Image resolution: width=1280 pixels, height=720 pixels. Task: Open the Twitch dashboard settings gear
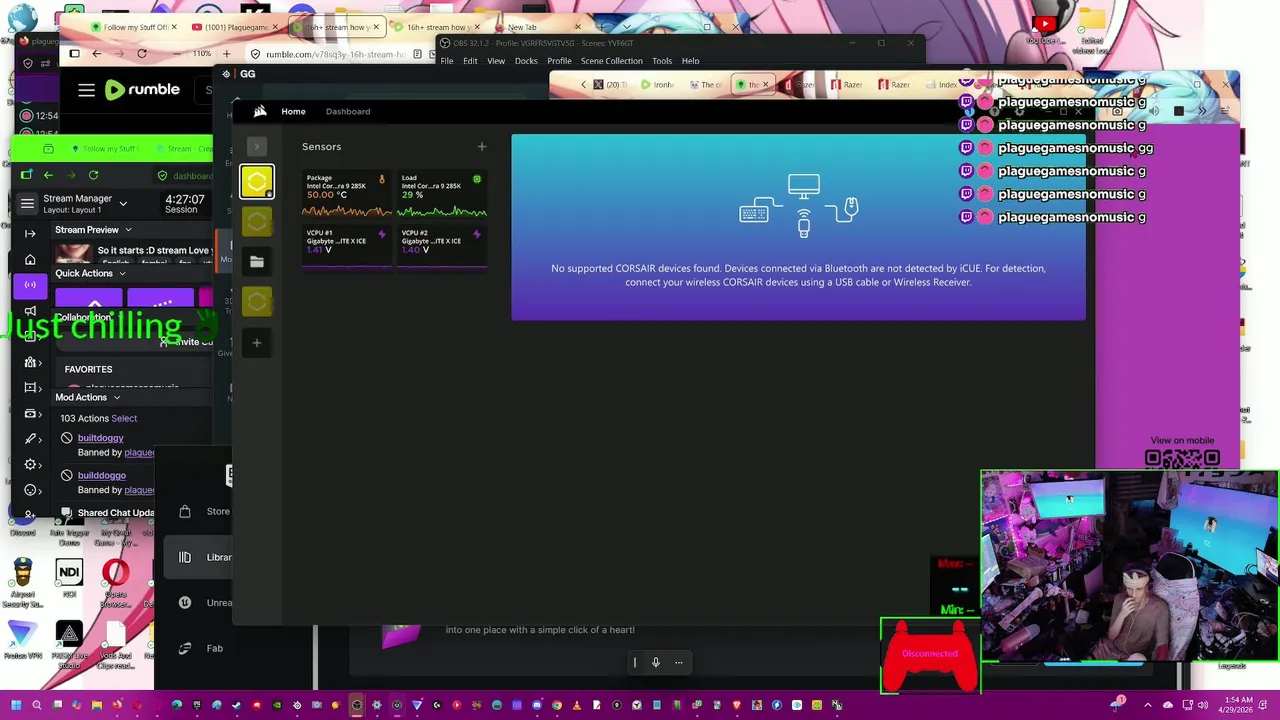30,465
